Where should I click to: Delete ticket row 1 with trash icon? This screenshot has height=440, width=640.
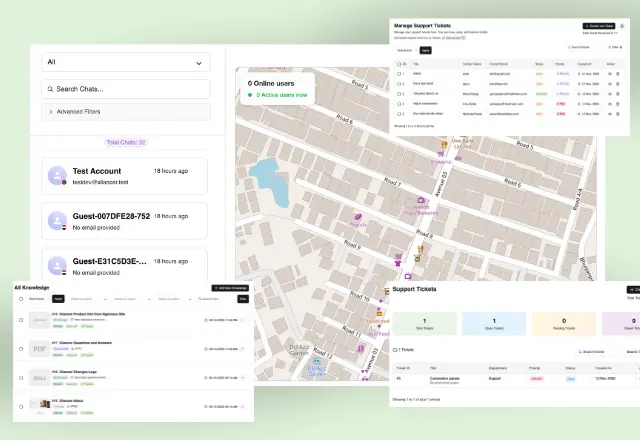click(x=618, y=74)
